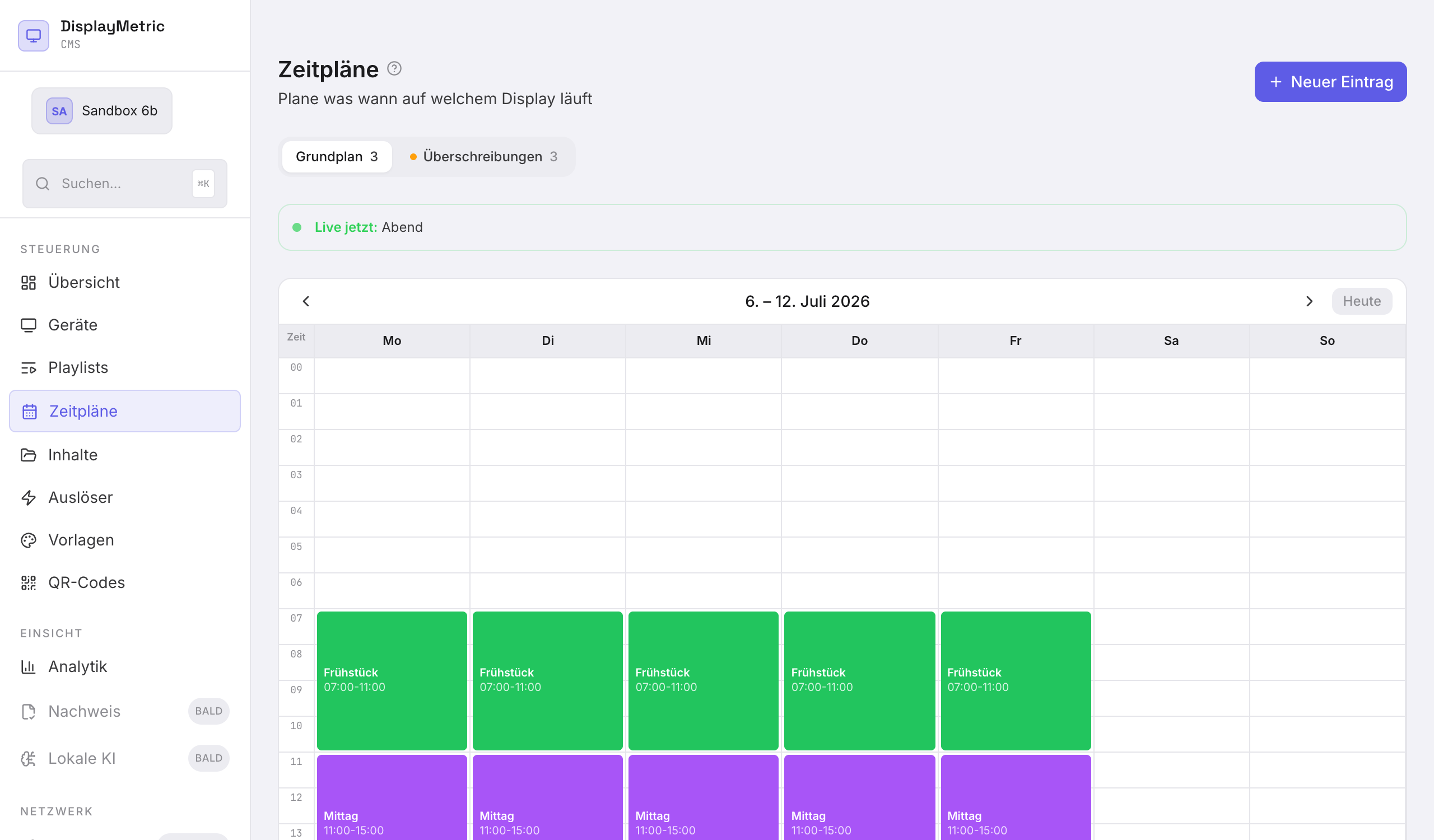The height and width of the screenshot is (840, 1434).
Task: Click the QR-Codes icon
Action: coord(29,583)
